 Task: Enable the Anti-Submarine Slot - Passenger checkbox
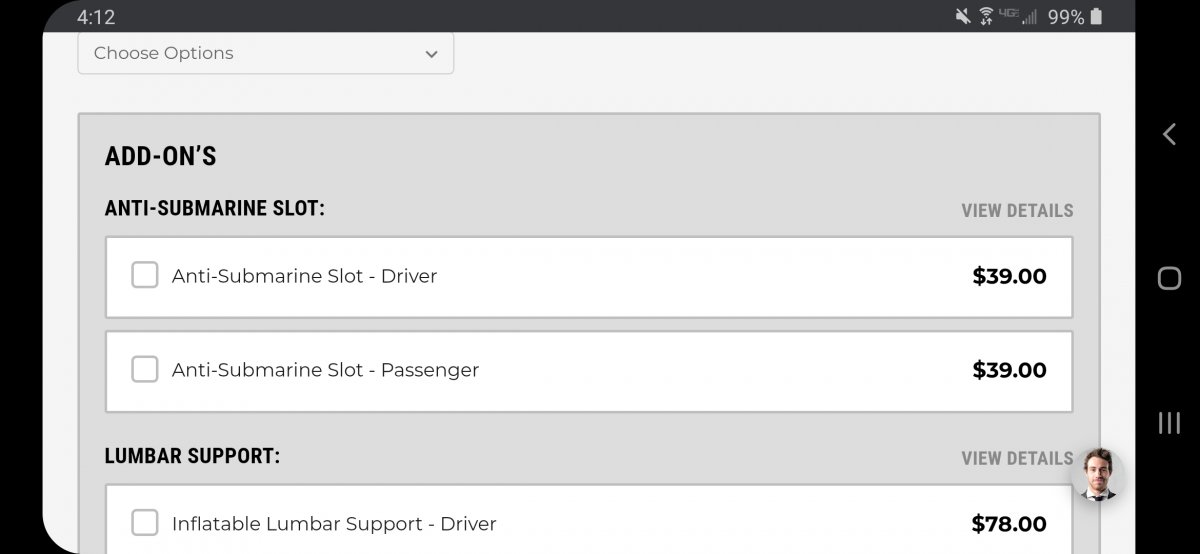(145, 369)
